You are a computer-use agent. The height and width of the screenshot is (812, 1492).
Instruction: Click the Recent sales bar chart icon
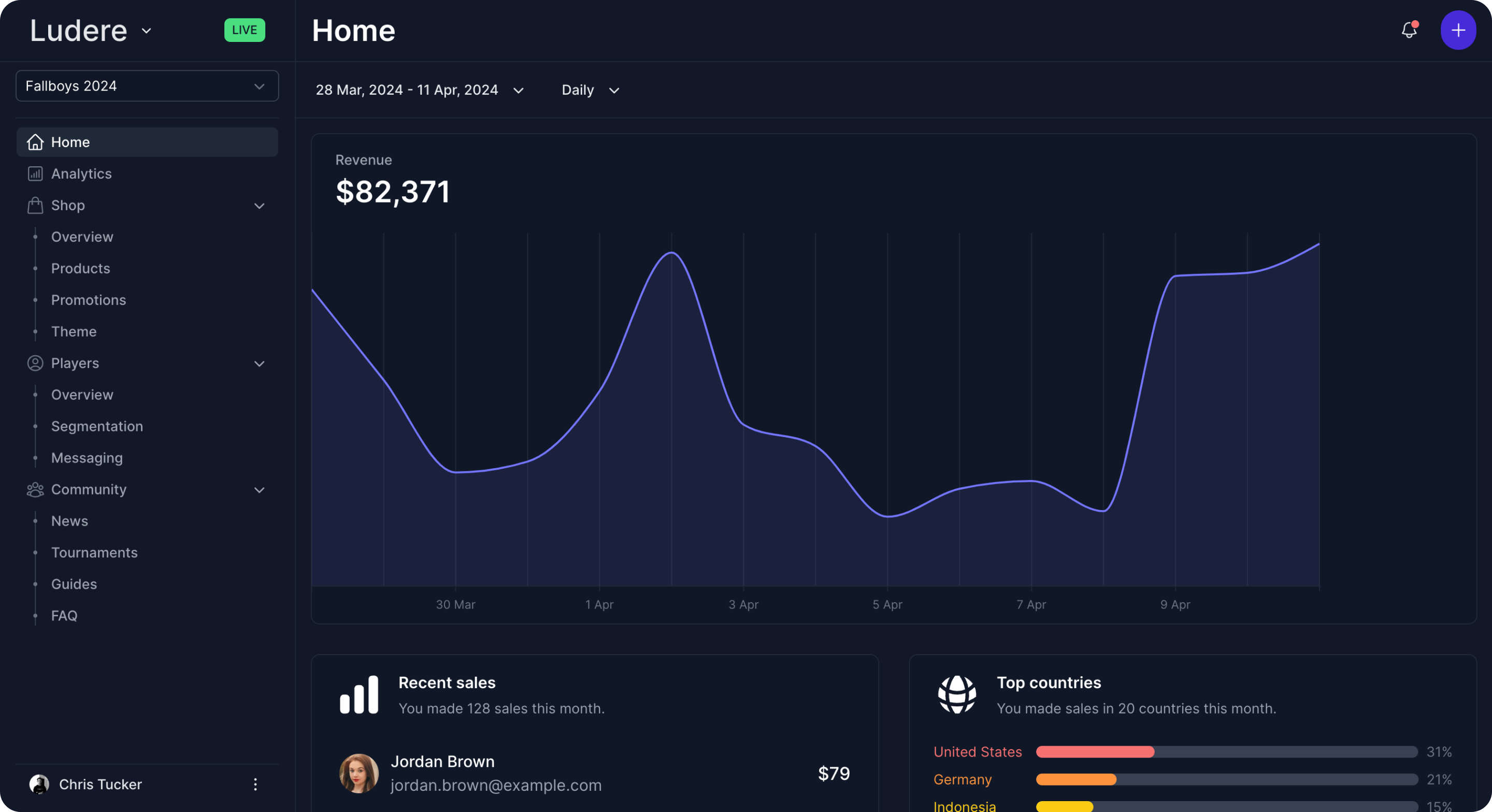point(359,694)
